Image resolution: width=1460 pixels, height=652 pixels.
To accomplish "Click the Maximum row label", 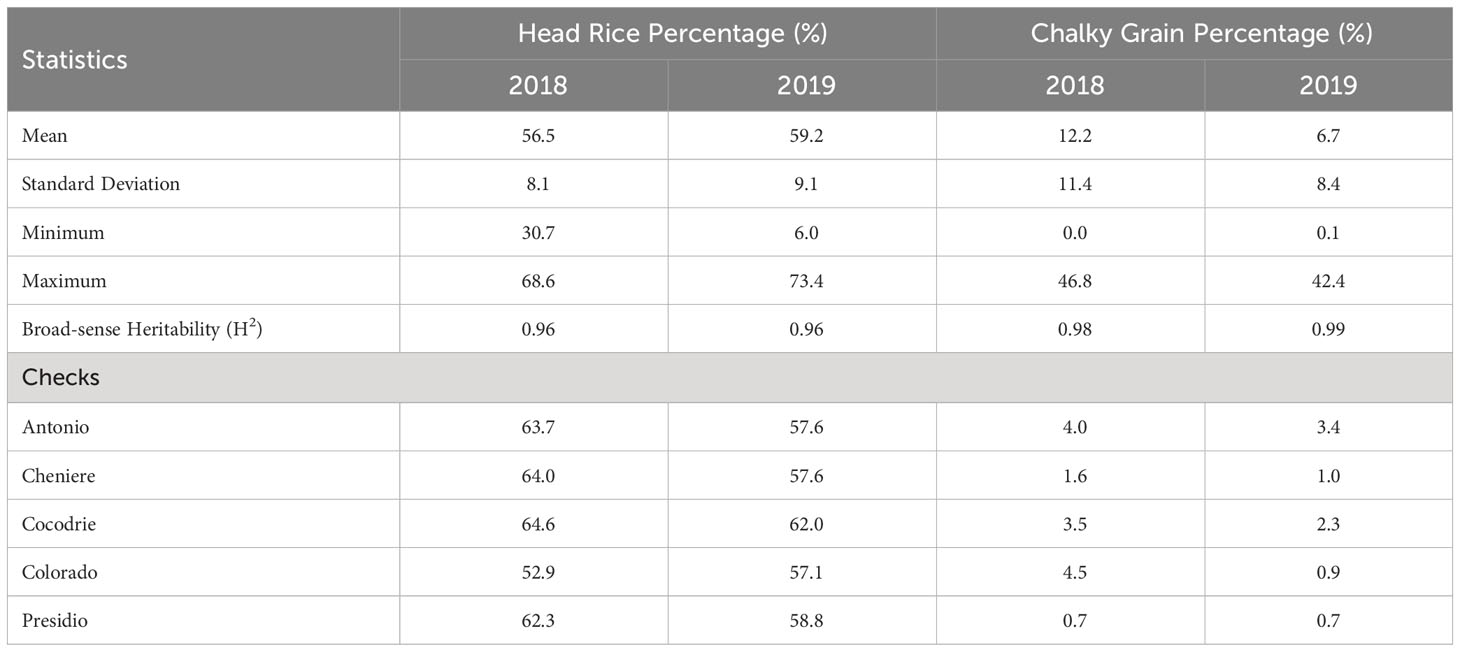I will coord(64,281).
